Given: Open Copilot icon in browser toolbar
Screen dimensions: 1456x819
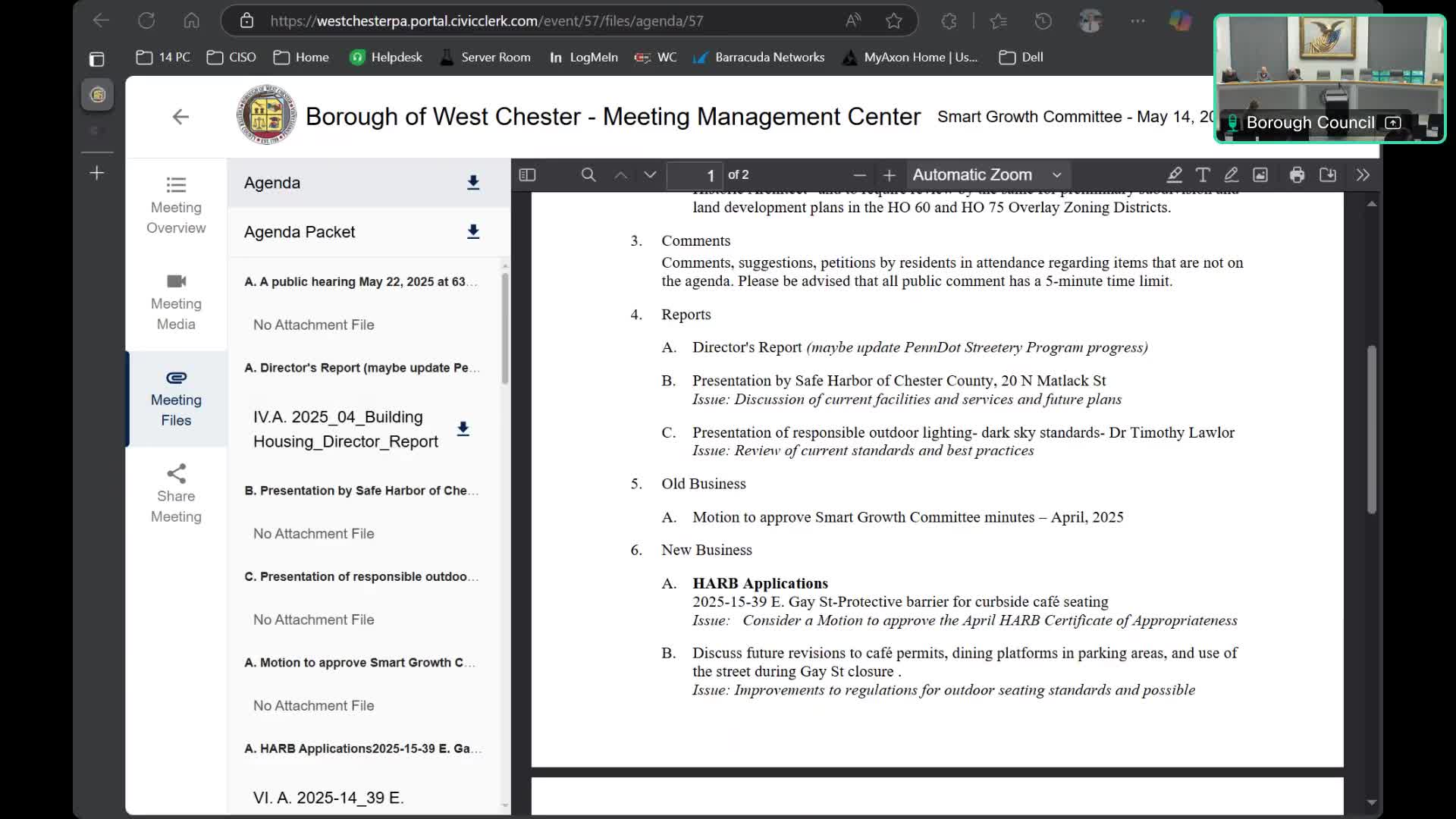Looking at the screenshot, I should pyautogui.click(x=1179, y=20).
